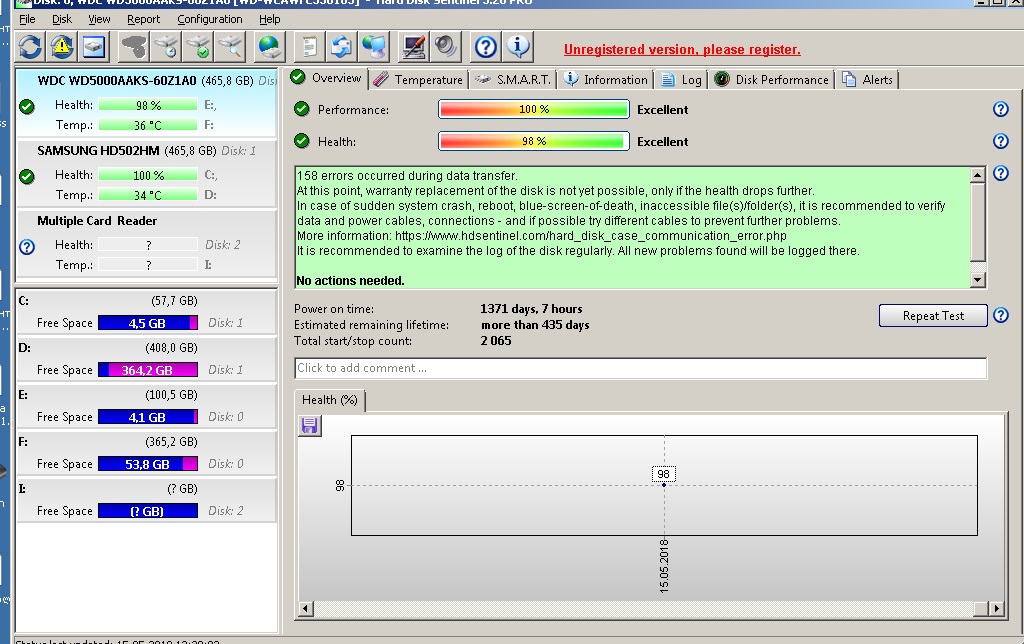Image resolution: width=1024 pixels, height=644 pixels.
Task: Save the health graph using floppy icon
Action: pos(310,426)
